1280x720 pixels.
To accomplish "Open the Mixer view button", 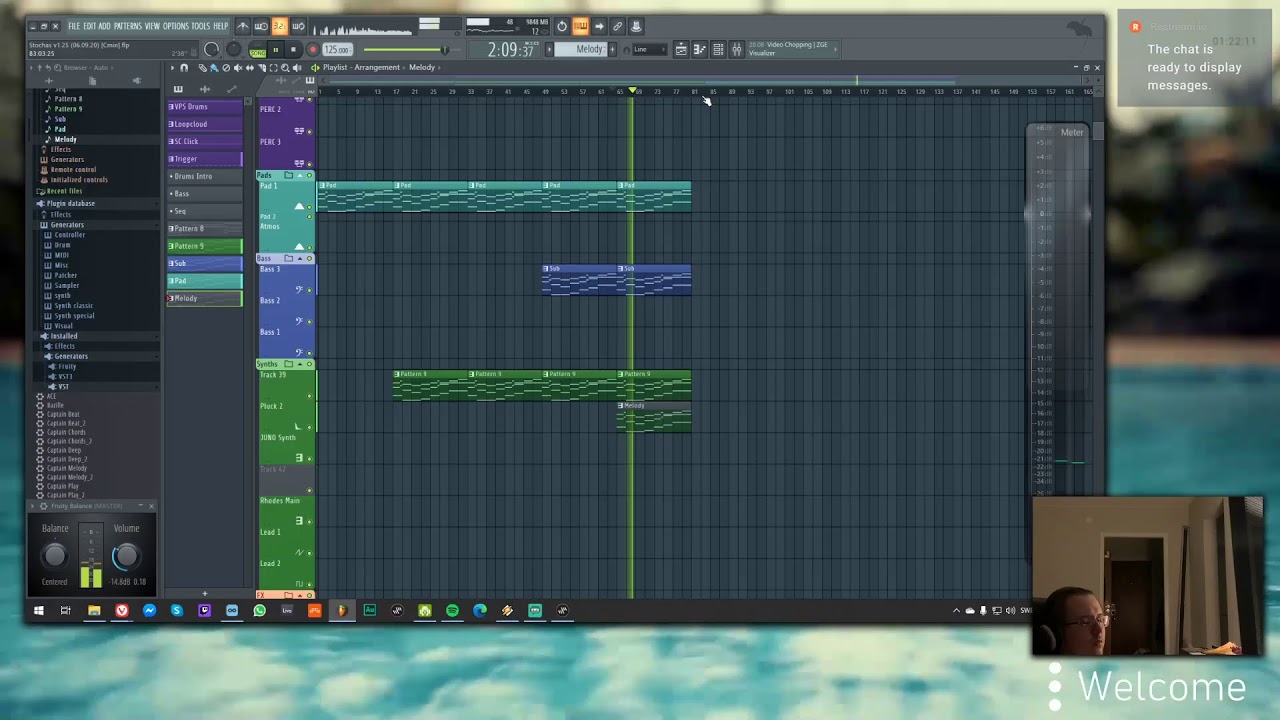I will [737, 50].
